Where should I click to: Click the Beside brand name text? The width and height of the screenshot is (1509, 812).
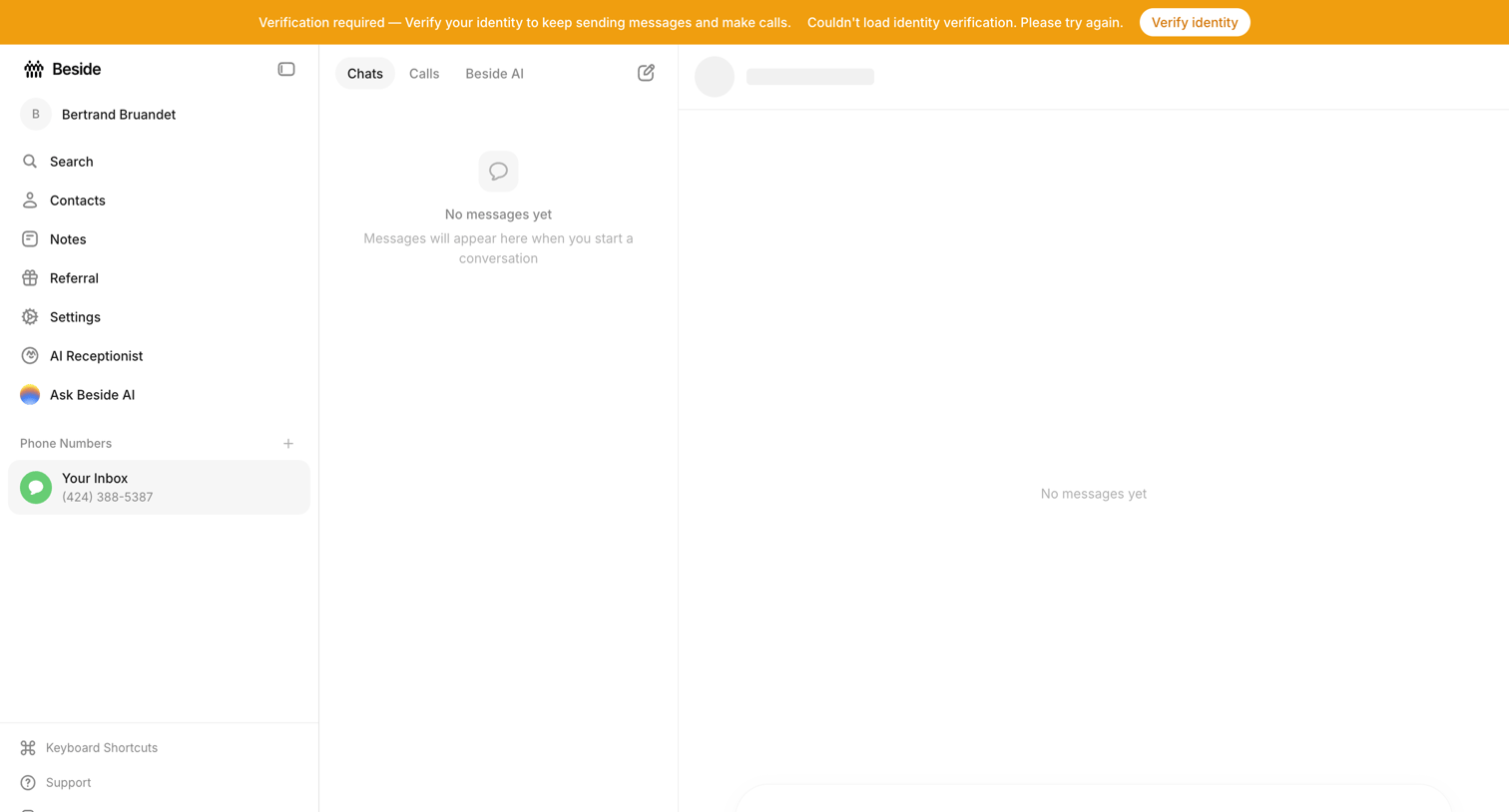coord(76,69)
